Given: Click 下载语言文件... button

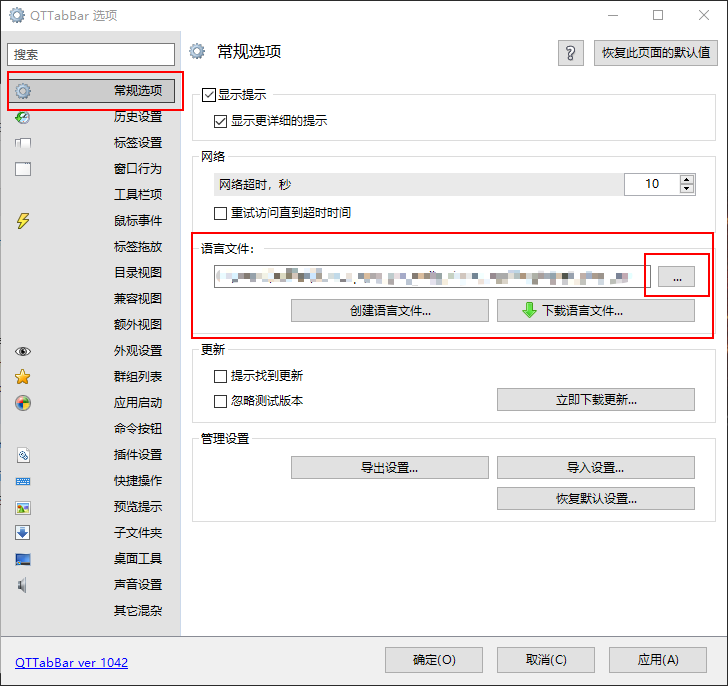Looking at the screenshot, I should 596,311.
